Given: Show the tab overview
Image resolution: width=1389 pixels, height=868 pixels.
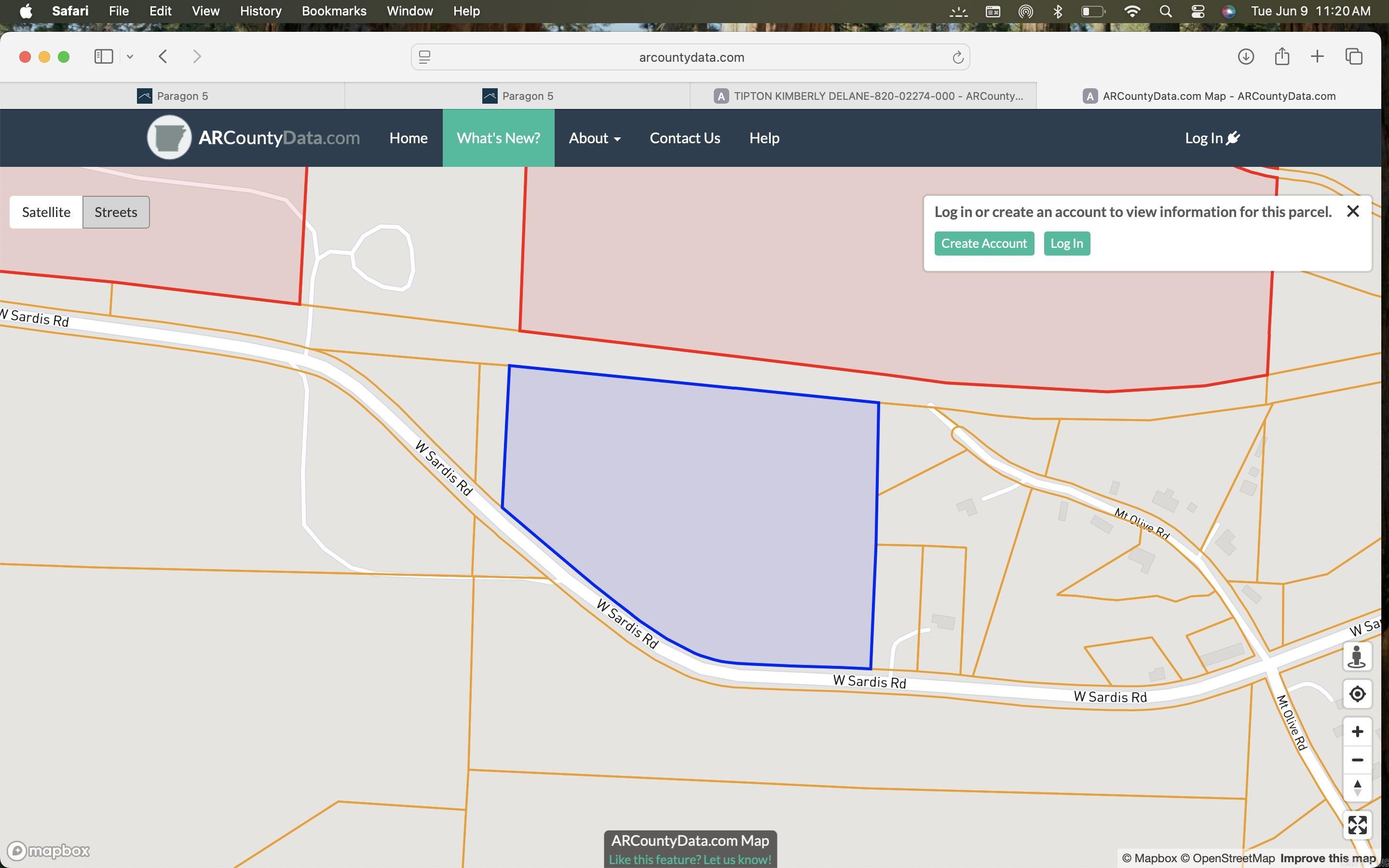Looking at the screenshot, I should point(1353,56).
